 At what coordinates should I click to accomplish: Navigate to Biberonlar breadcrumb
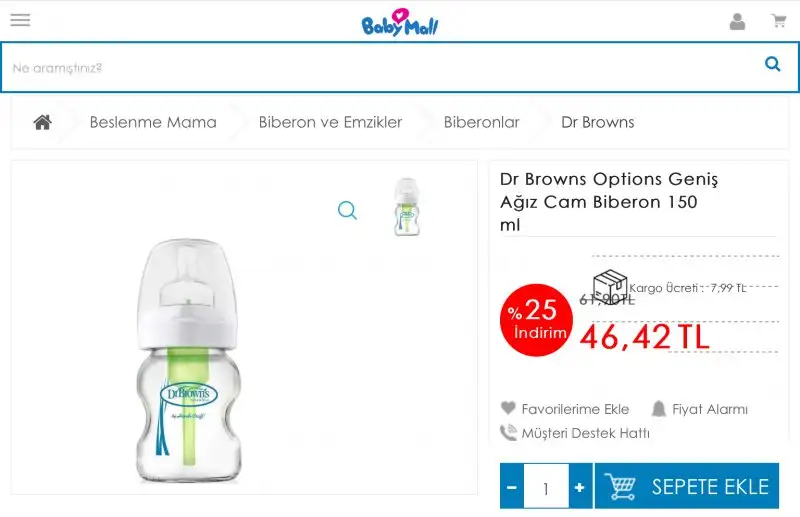click(481, 122)
